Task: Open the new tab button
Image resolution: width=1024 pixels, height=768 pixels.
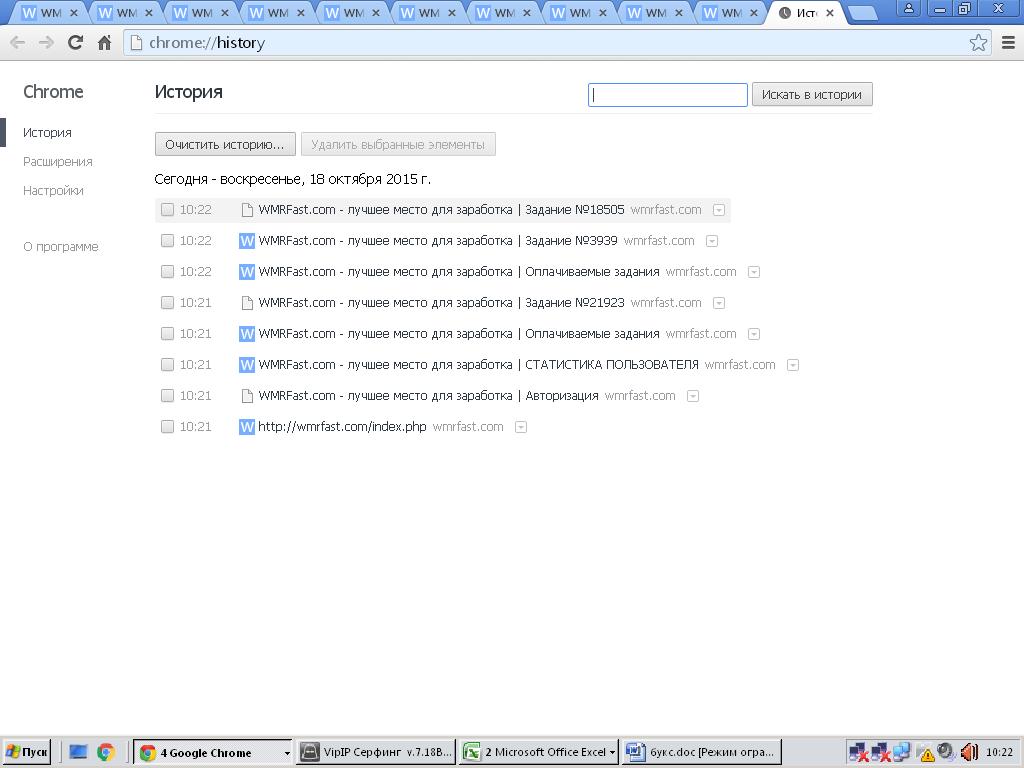Action: tap(862, 12)
